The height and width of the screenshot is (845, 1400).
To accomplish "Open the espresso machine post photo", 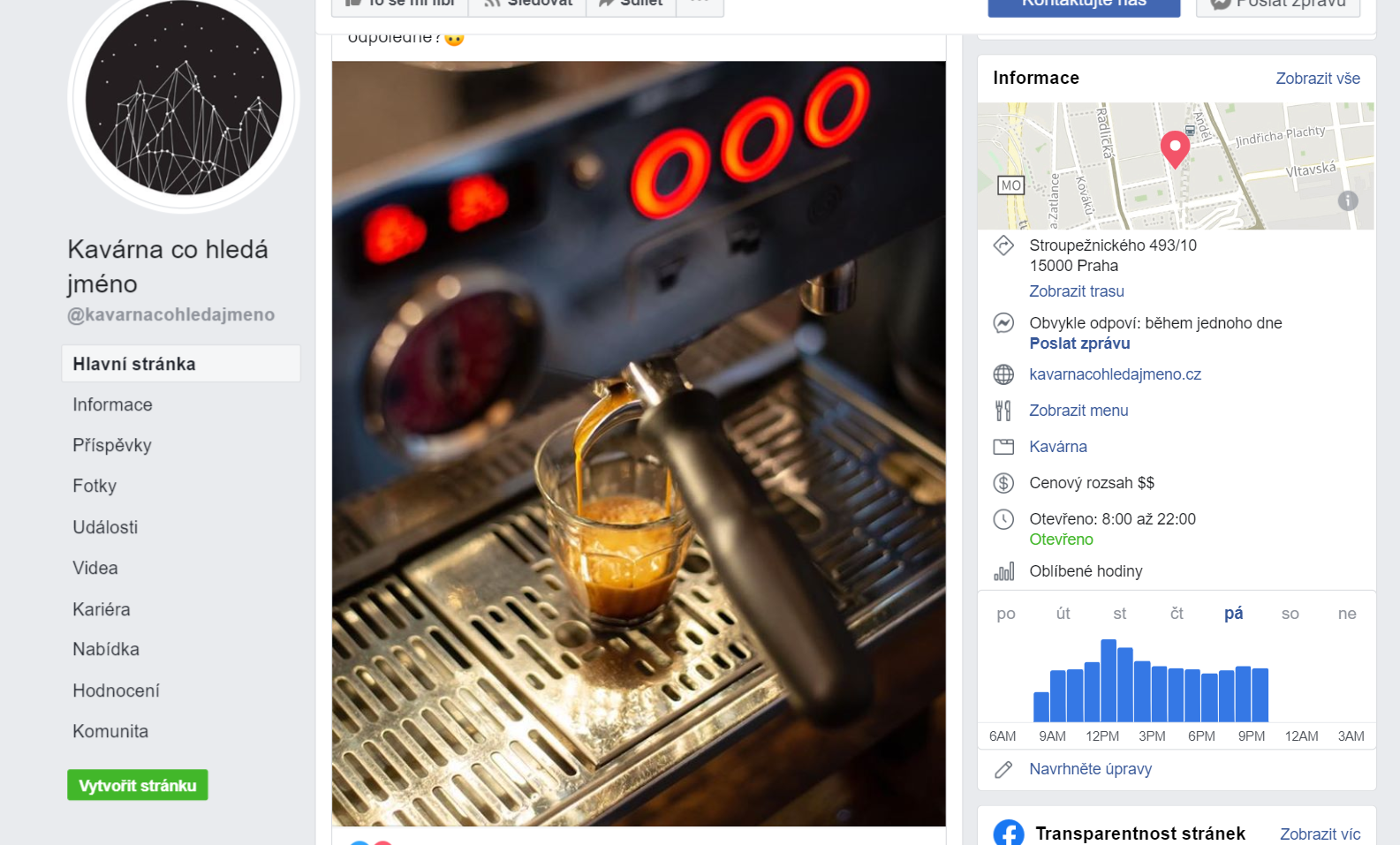I will coord(639,443).
